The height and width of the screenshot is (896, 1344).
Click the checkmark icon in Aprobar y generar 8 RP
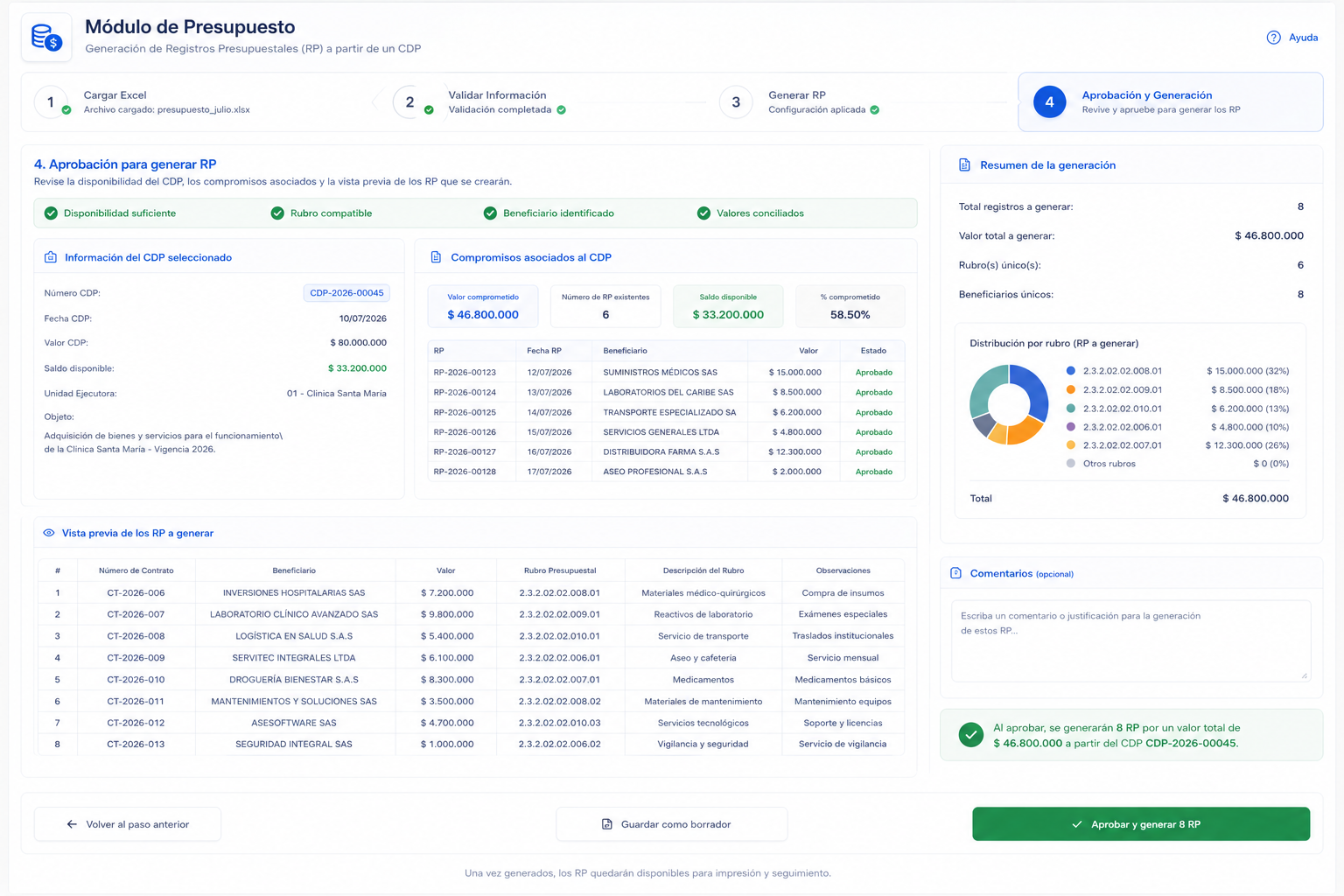[x=1077, y=824]
